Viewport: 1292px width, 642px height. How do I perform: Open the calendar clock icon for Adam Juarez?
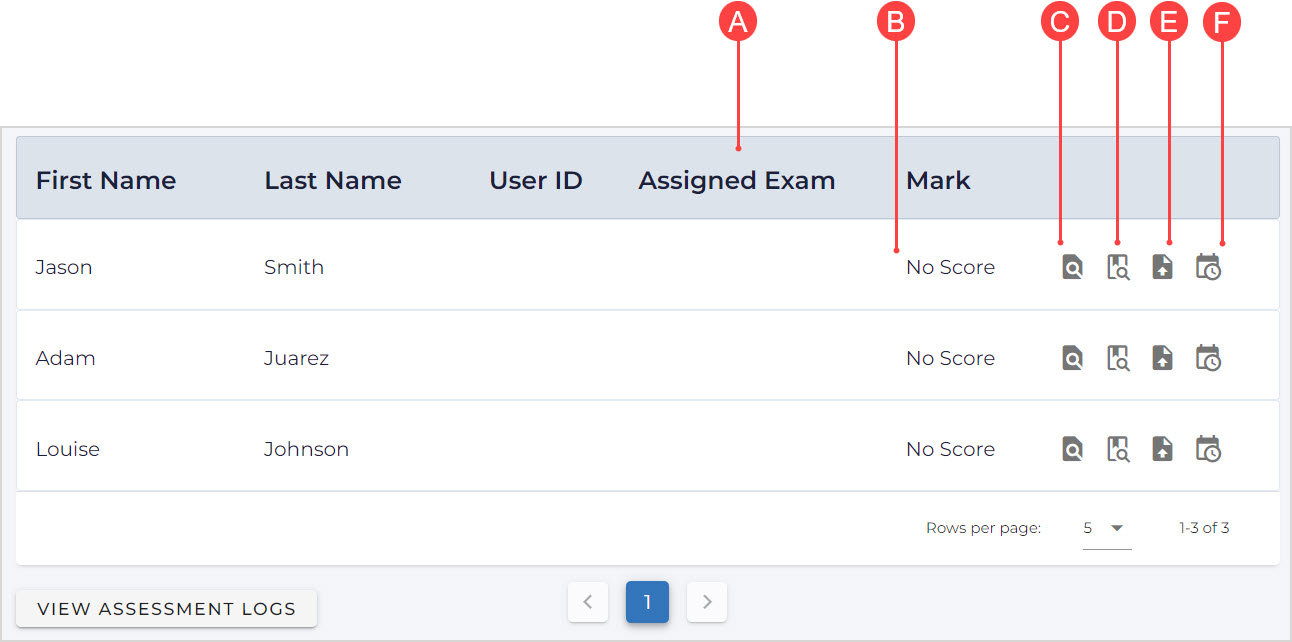click(1208, 358)
